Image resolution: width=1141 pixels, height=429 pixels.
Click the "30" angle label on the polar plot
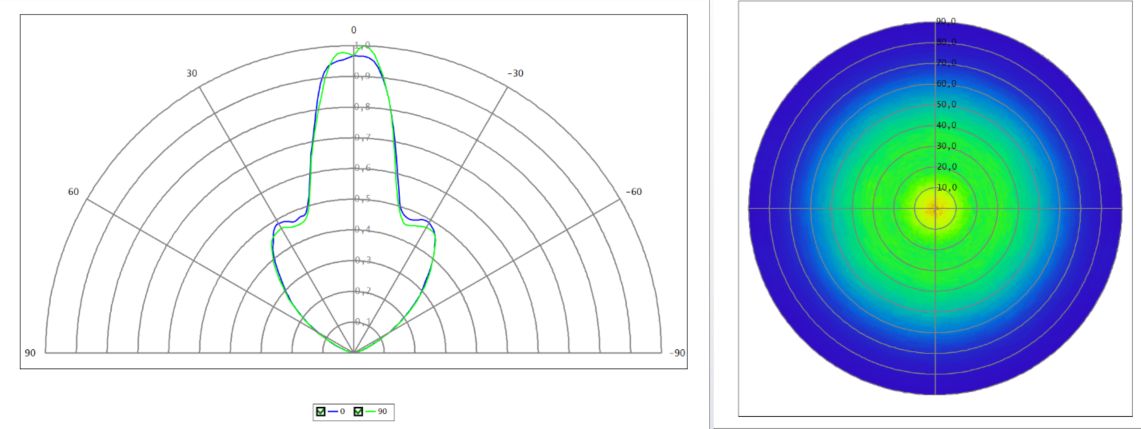[191, 73]
